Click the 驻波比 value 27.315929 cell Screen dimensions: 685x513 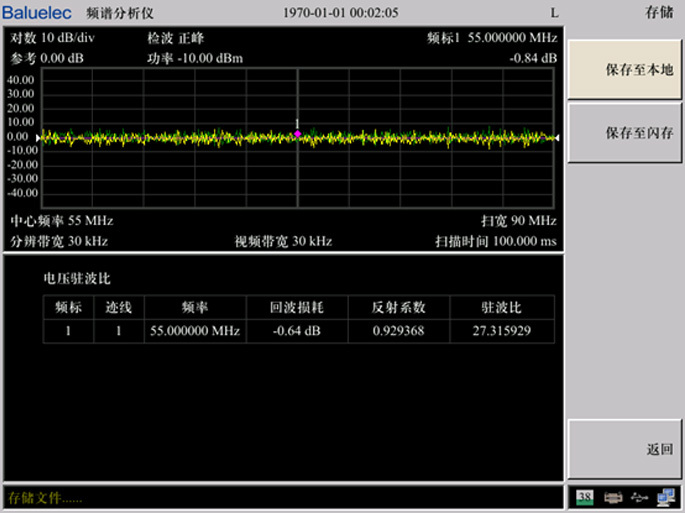501,330
